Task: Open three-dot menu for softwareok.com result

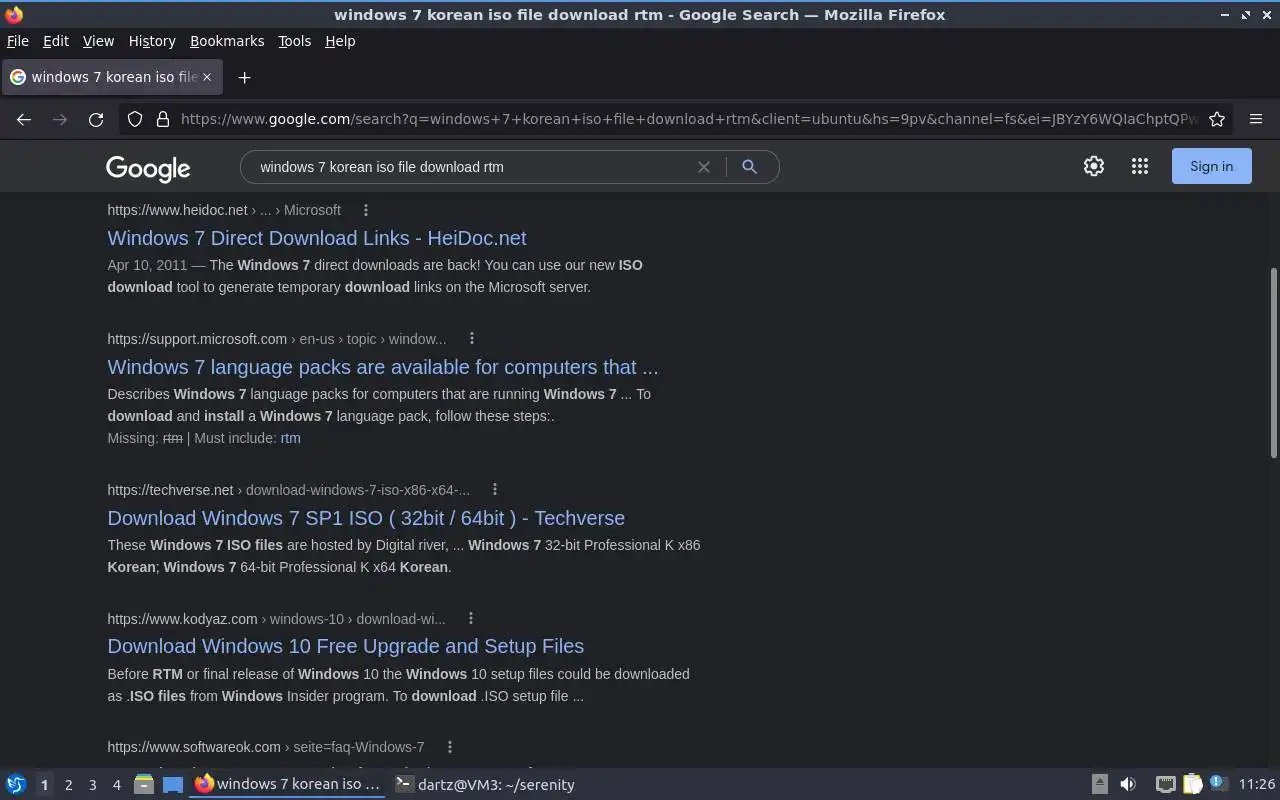Action: (x=450, y=747)
